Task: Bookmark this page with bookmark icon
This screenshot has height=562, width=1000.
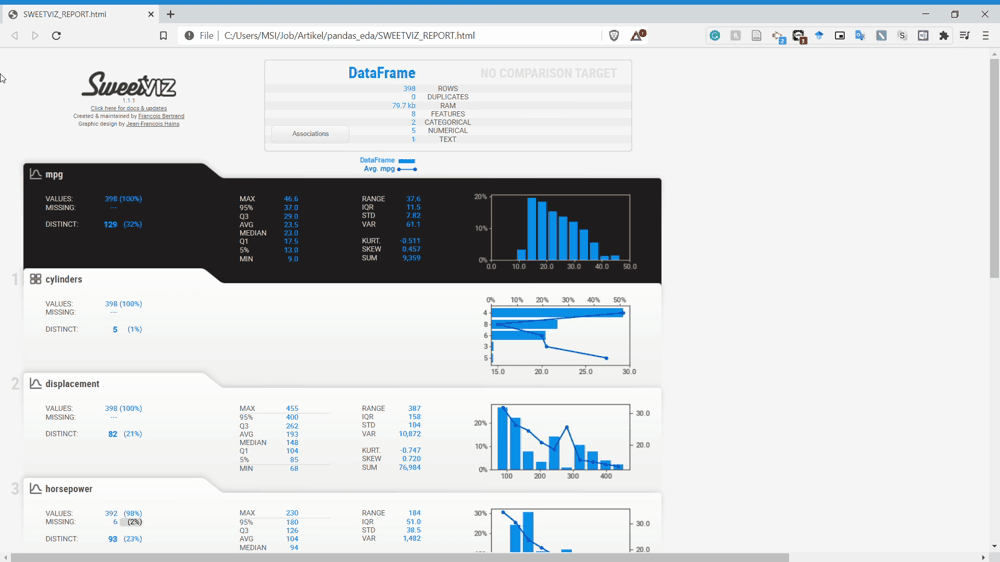Action: coord(163,36)
